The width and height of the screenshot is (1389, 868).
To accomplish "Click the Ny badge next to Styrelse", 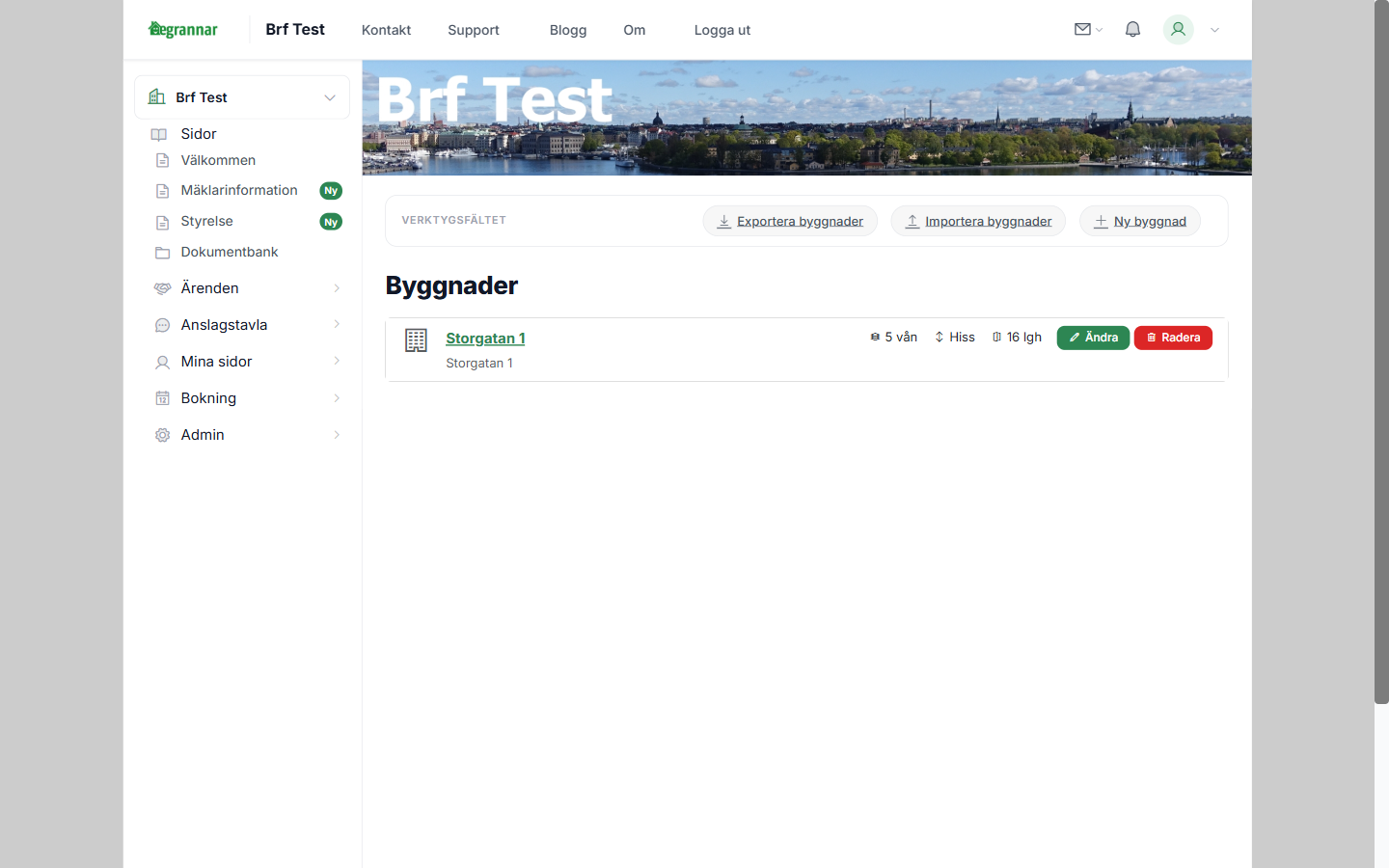I will point(331,221).
